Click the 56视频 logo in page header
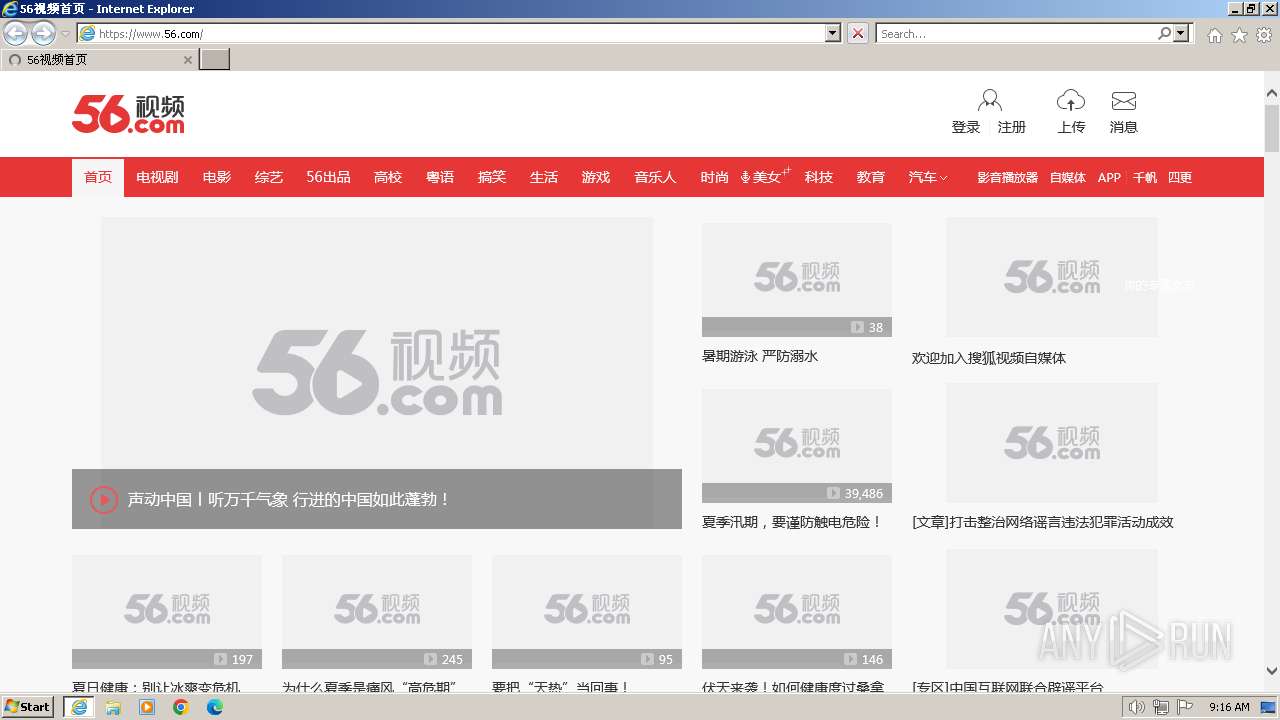1280x720 pixels. point(128,114)
